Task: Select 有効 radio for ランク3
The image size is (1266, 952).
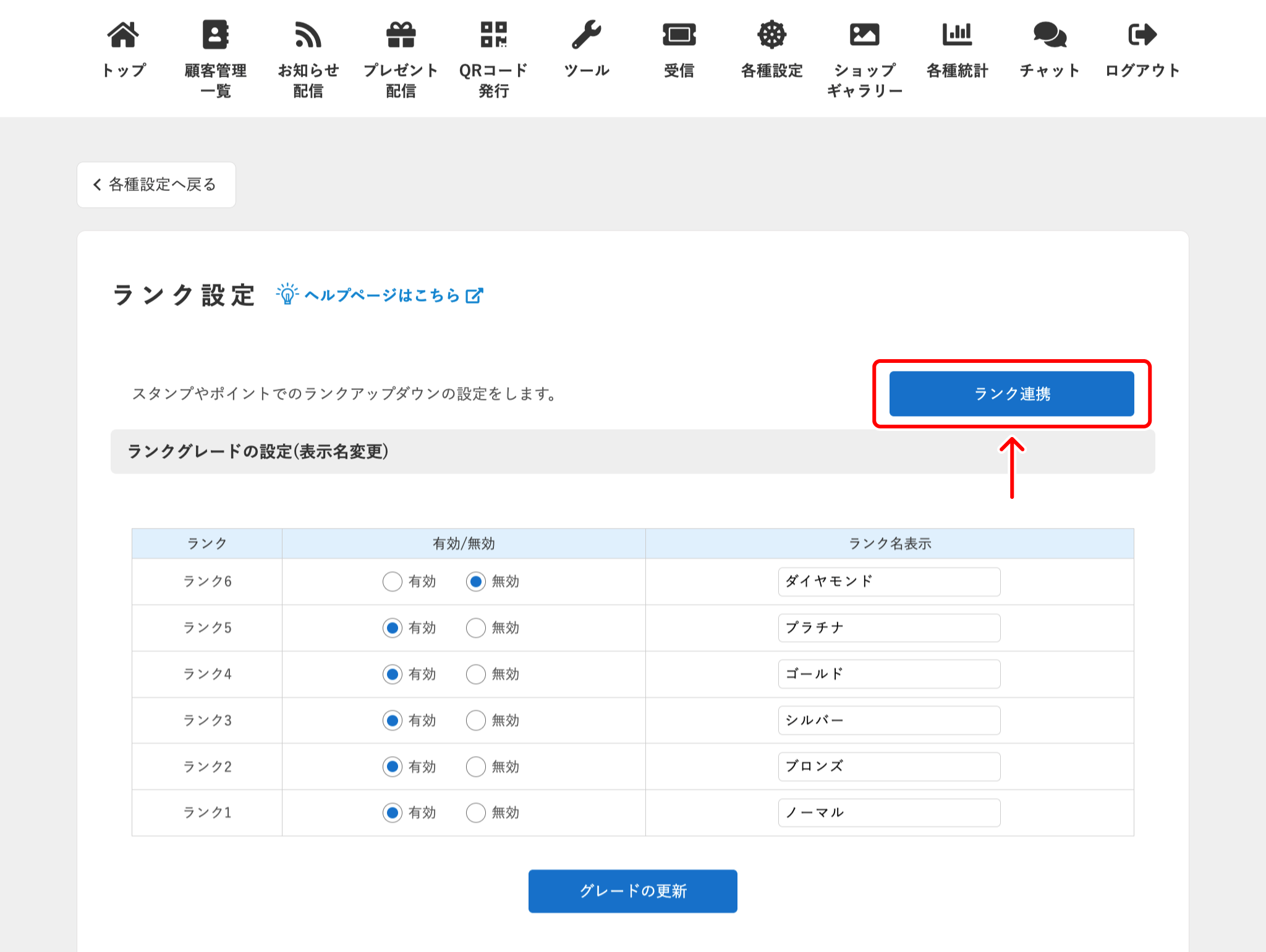Action: pos(393,721)
